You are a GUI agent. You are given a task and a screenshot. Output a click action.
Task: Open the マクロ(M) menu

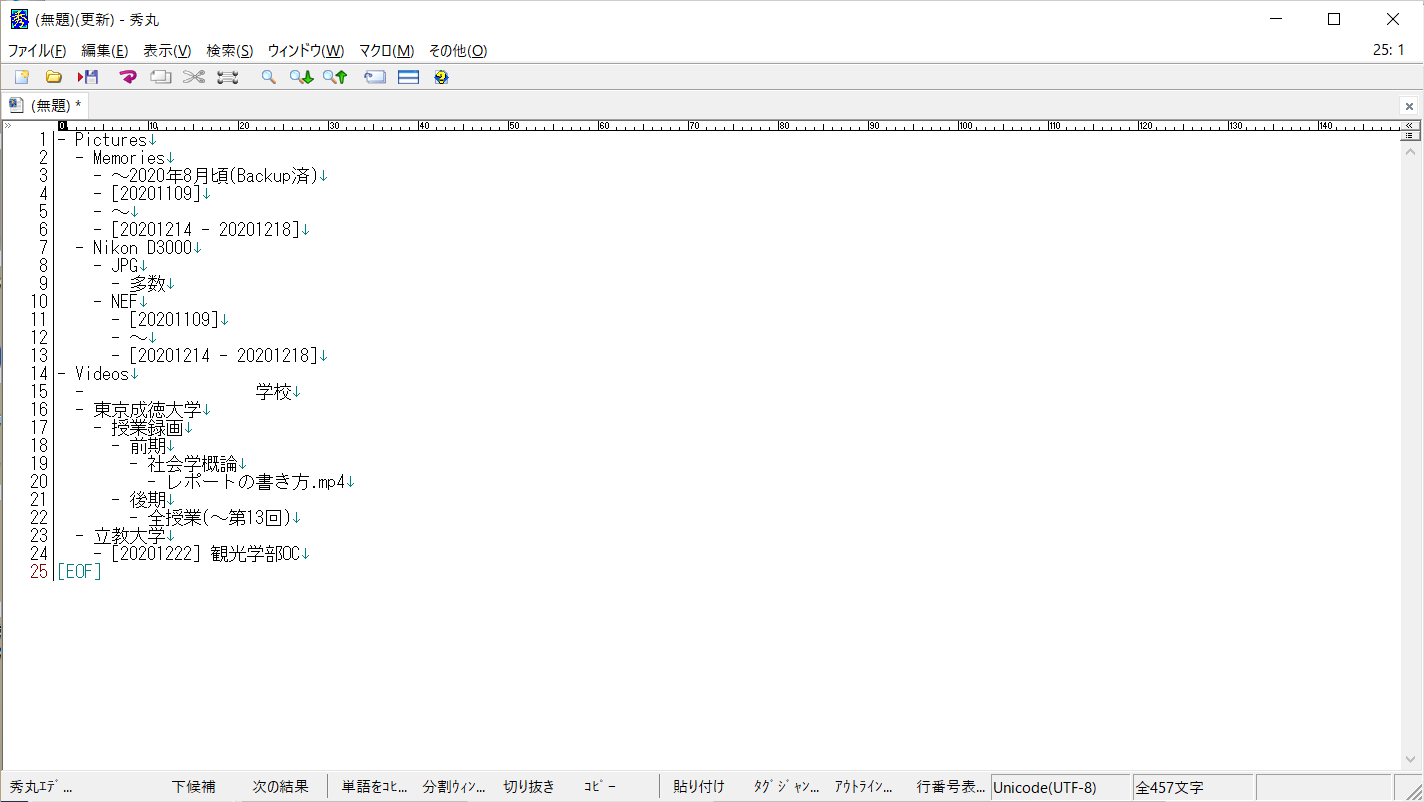point(386,51)
